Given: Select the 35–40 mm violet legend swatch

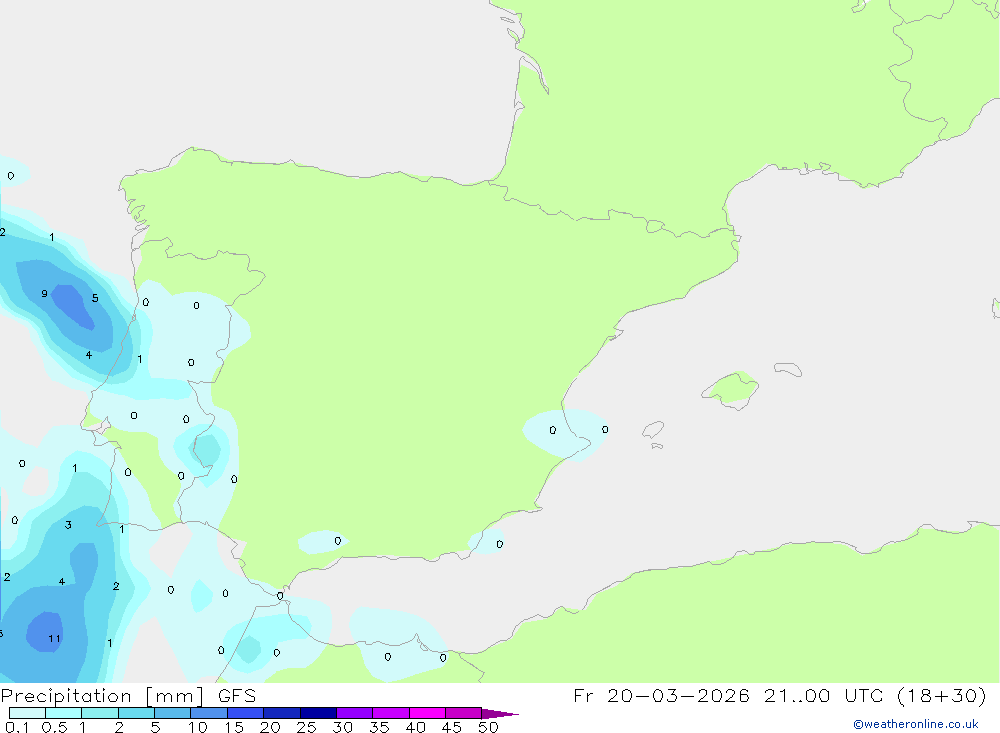Looking at the screenshot, I should tap(390, 713).
